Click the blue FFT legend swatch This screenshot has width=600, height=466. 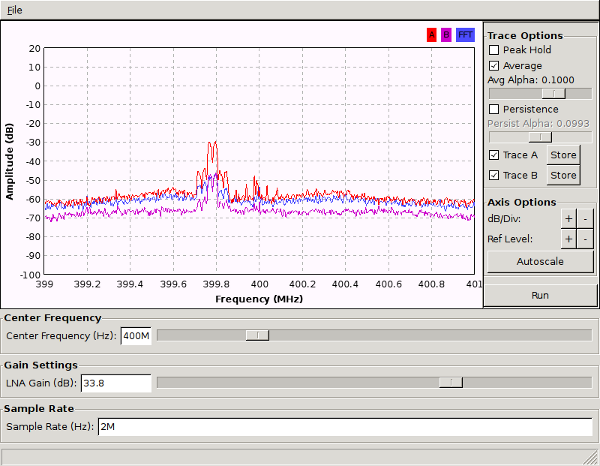coord(465,35)
